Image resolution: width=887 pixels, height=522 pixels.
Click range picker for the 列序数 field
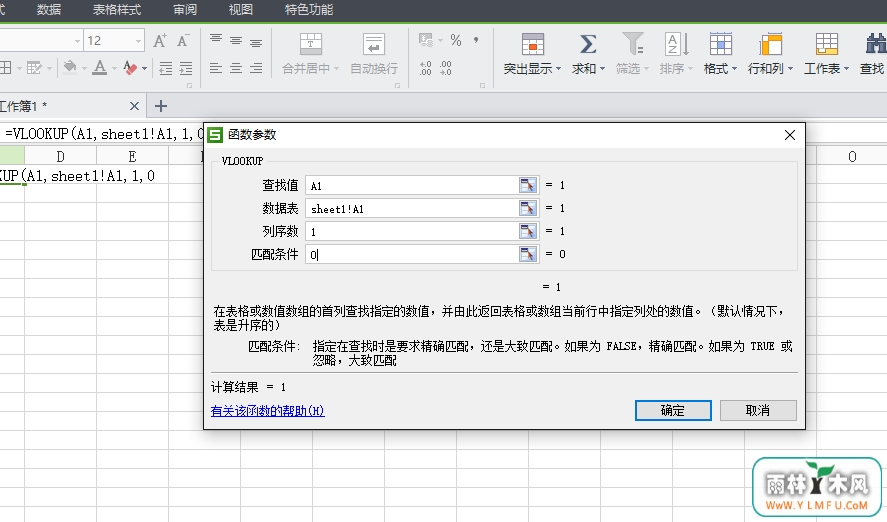(528, 231)
